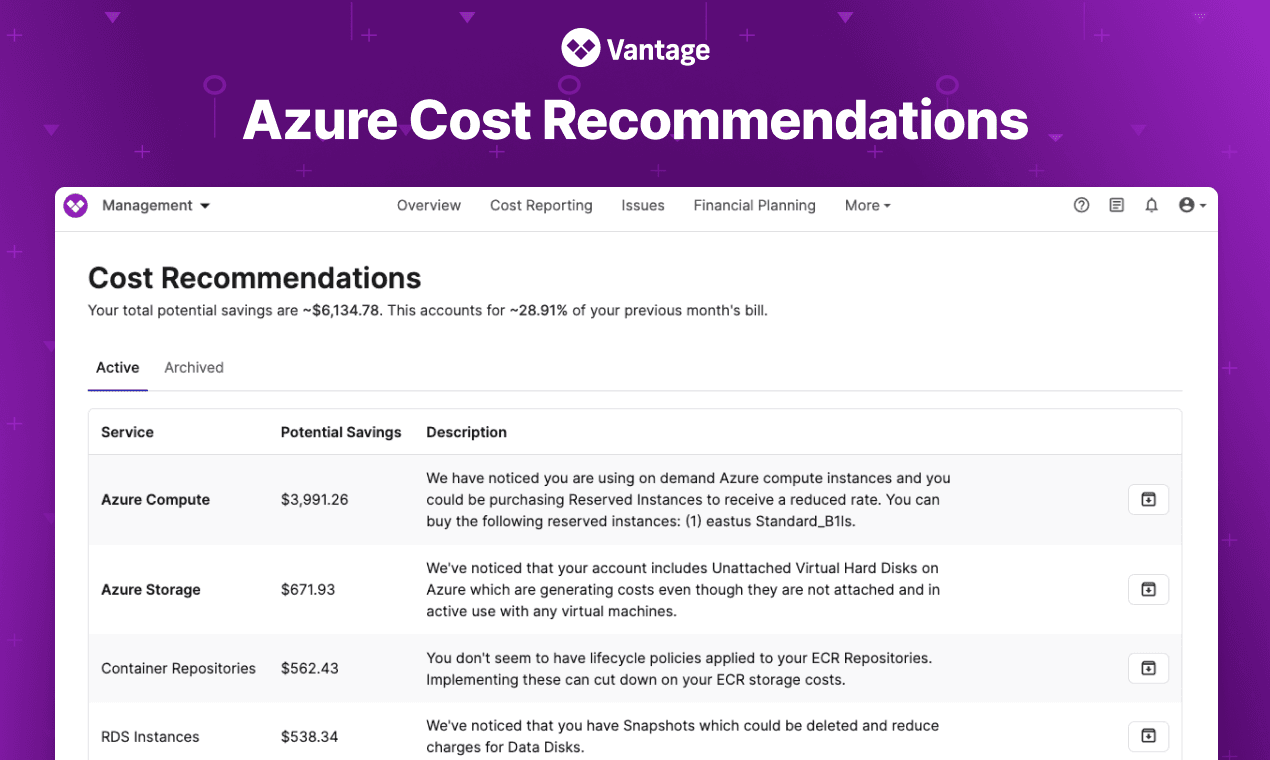Navigate to Cost Reporting
The width and height of the screenshot is (1270, 760).
[540, 205]
